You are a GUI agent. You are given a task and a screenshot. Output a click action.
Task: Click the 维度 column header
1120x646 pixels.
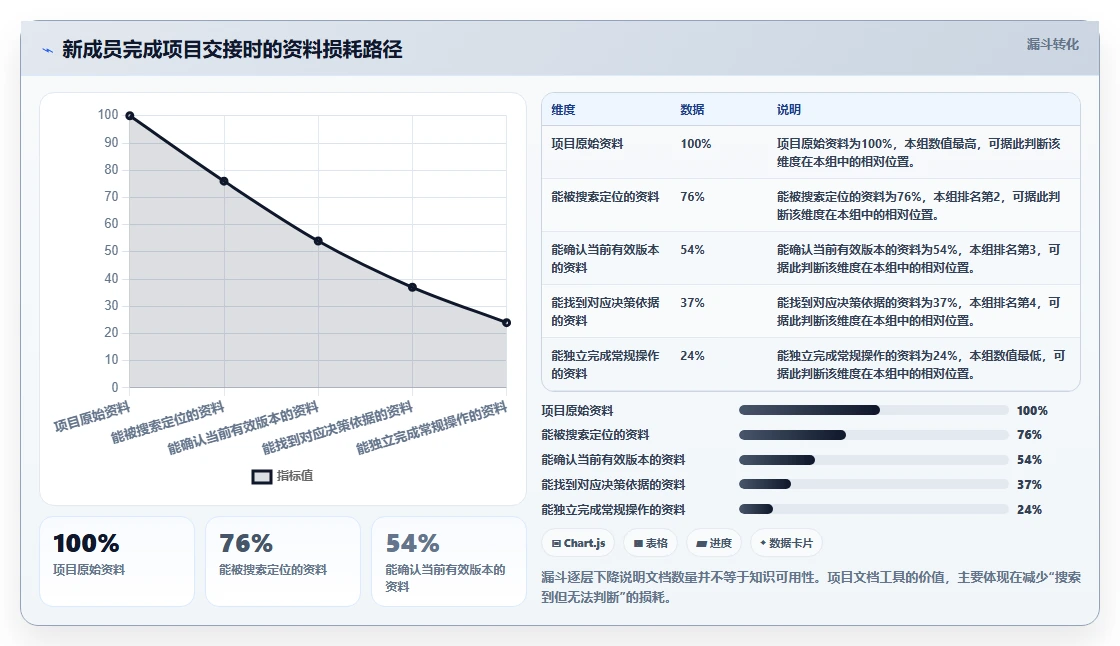coord(563,110)
